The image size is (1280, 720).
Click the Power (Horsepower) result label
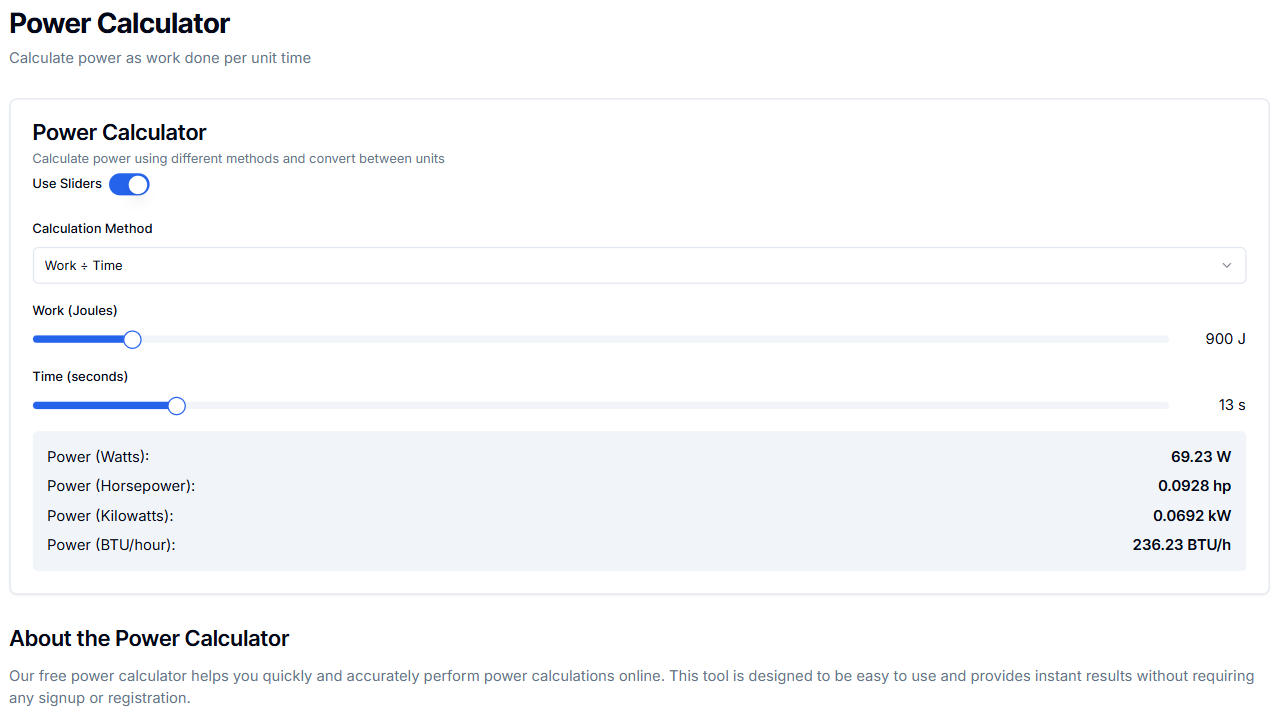point(121,486)
